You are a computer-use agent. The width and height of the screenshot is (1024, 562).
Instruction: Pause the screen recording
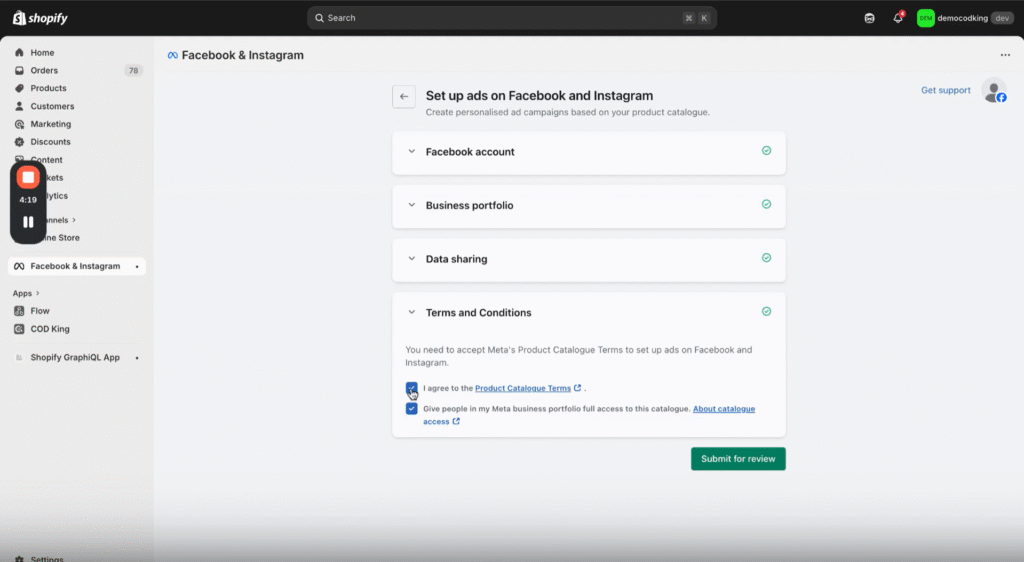[28, 222]
